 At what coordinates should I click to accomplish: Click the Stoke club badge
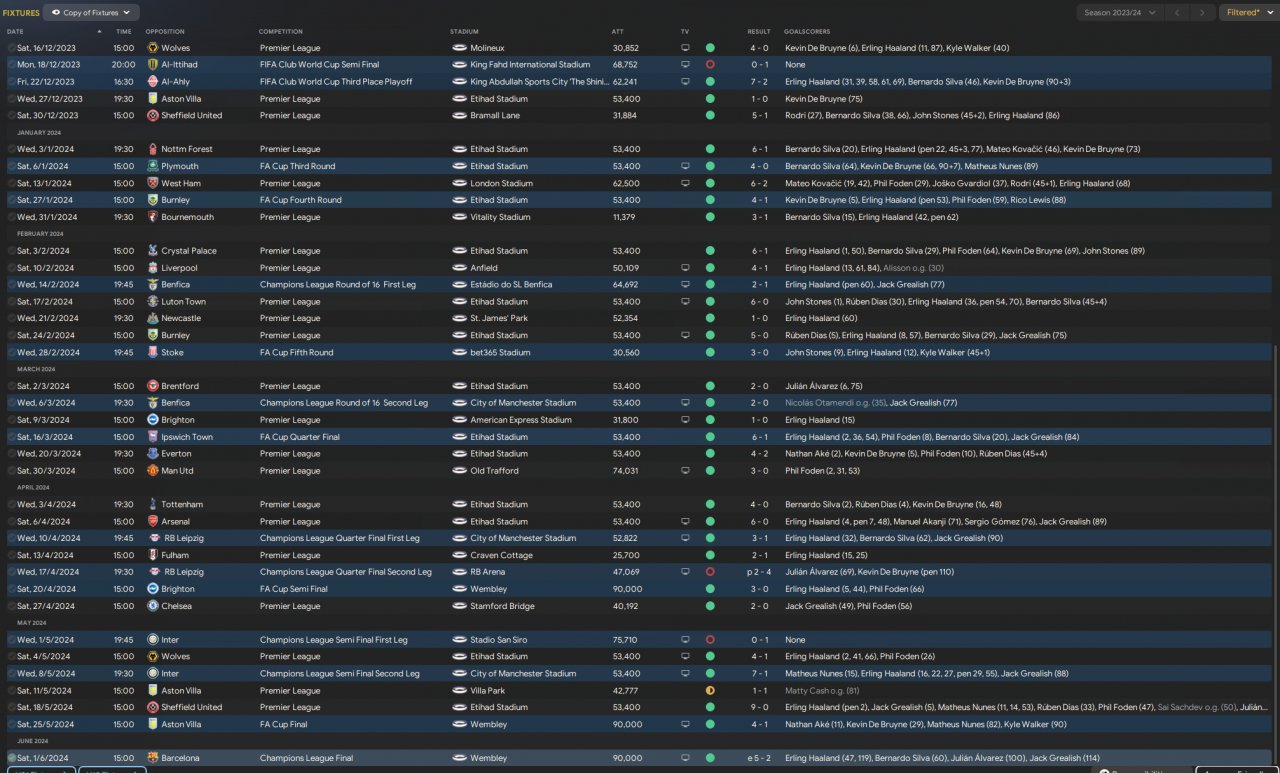pyautogui.click(x=152, y=352)
